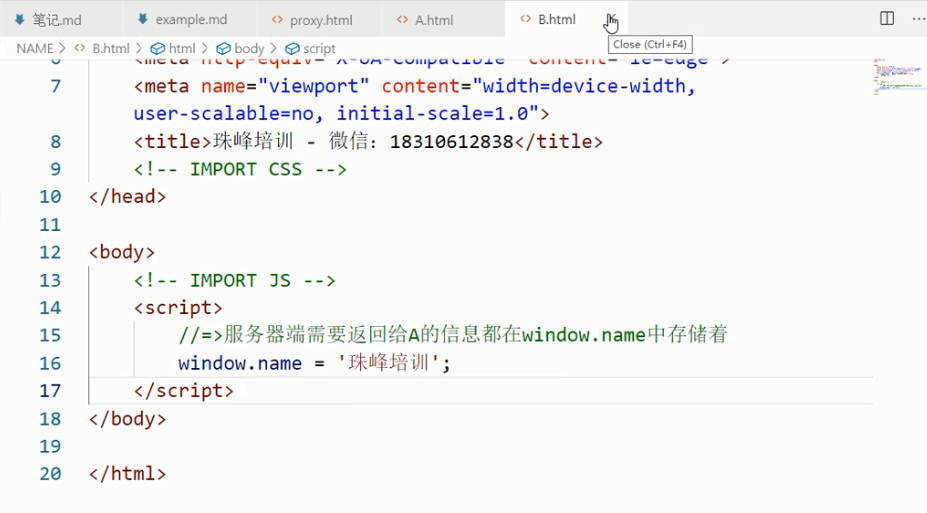Screen dimensions: 927x513
Task: Click the '珠峰培训' string literal
Action: click(x=388, y=363)
